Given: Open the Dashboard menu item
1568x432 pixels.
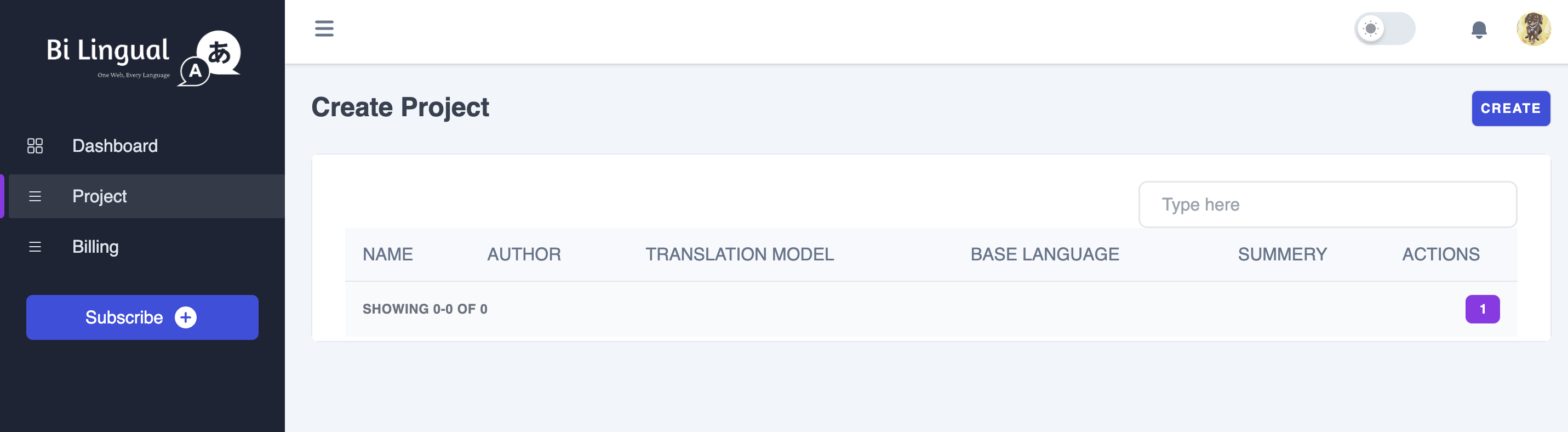Looking at the screenshot, I should 142,146.
